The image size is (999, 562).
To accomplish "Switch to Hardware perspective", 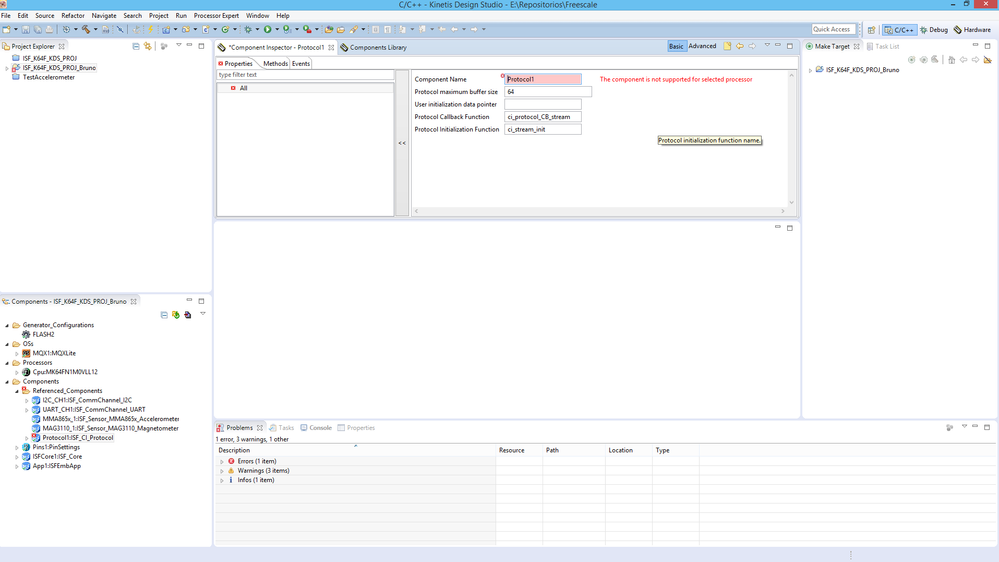I will coord(972,30).
